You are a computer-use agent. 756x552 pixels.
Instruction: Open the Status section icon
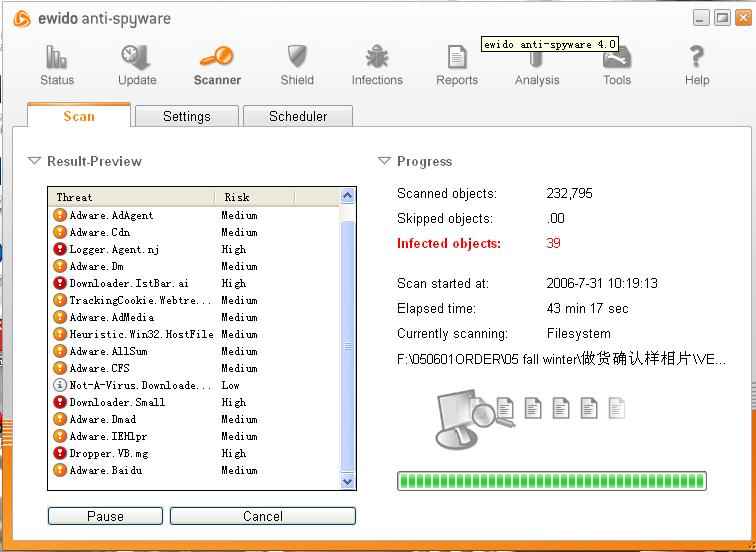pyautogui.click(x=56, y=57)
